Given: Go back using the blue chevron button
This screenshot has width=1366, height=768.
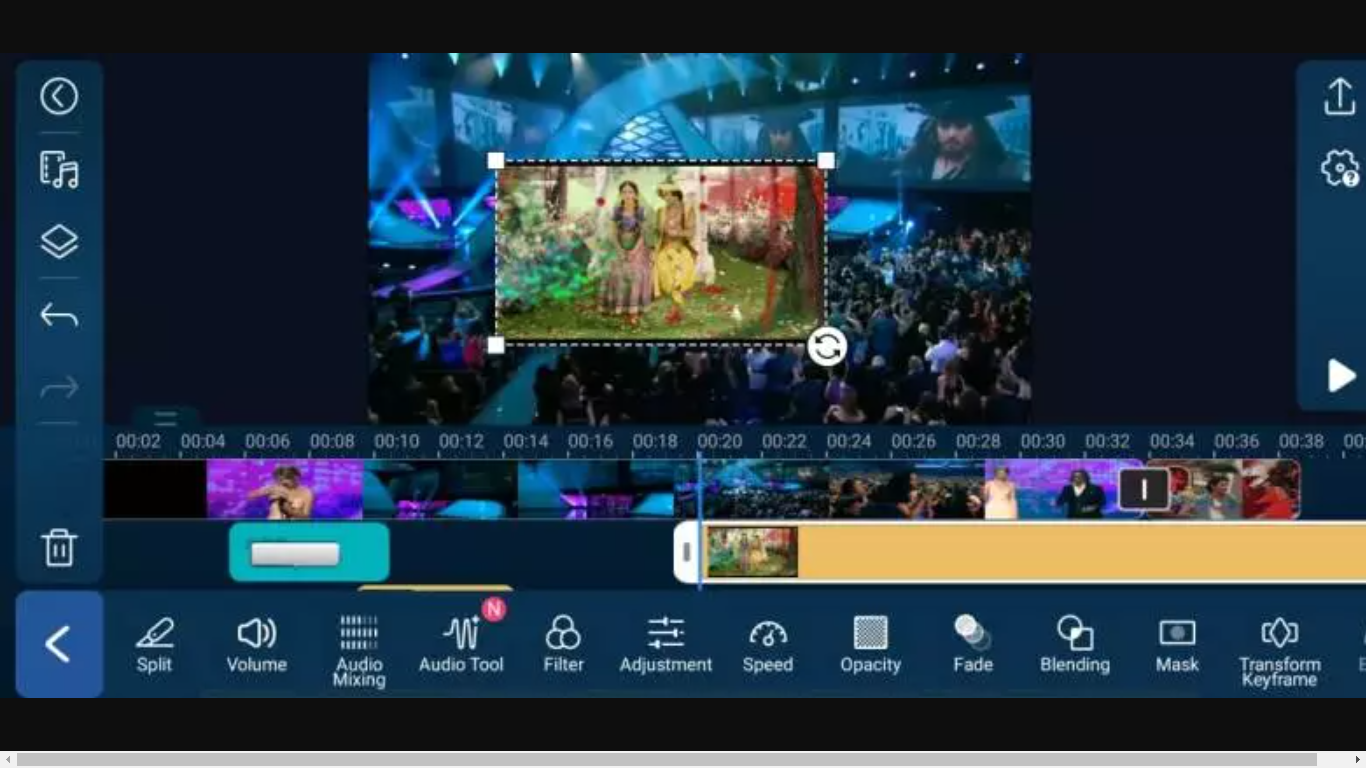Looking at the screenshot, I should pyautogui.click(x=59, y=644).
